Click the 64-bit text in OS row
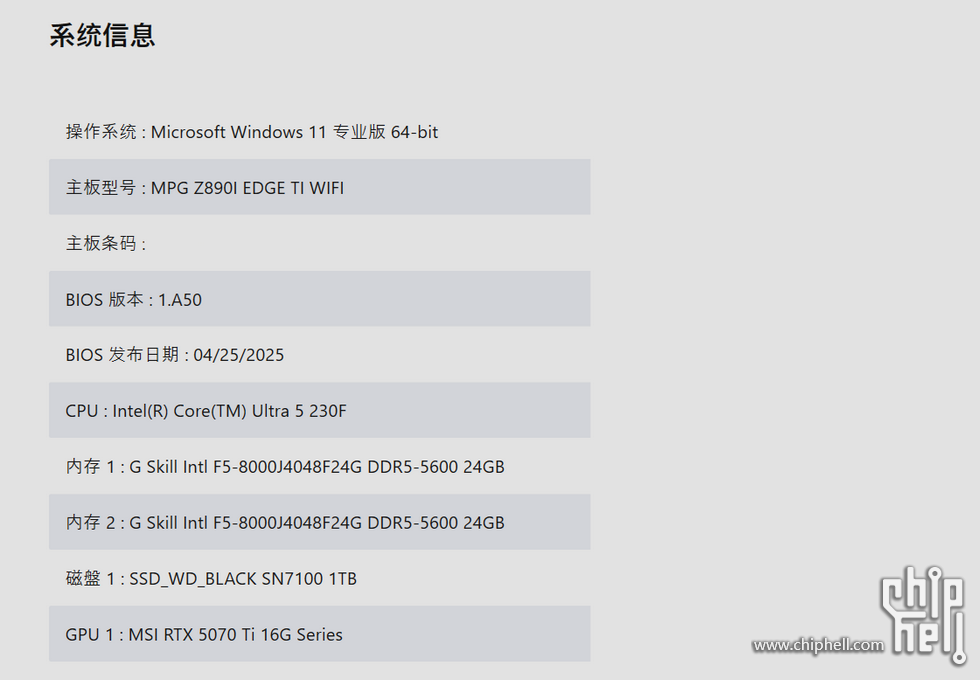Image resolution: width=980 pixels, height=680 pixels. click(x=414, y=132)
